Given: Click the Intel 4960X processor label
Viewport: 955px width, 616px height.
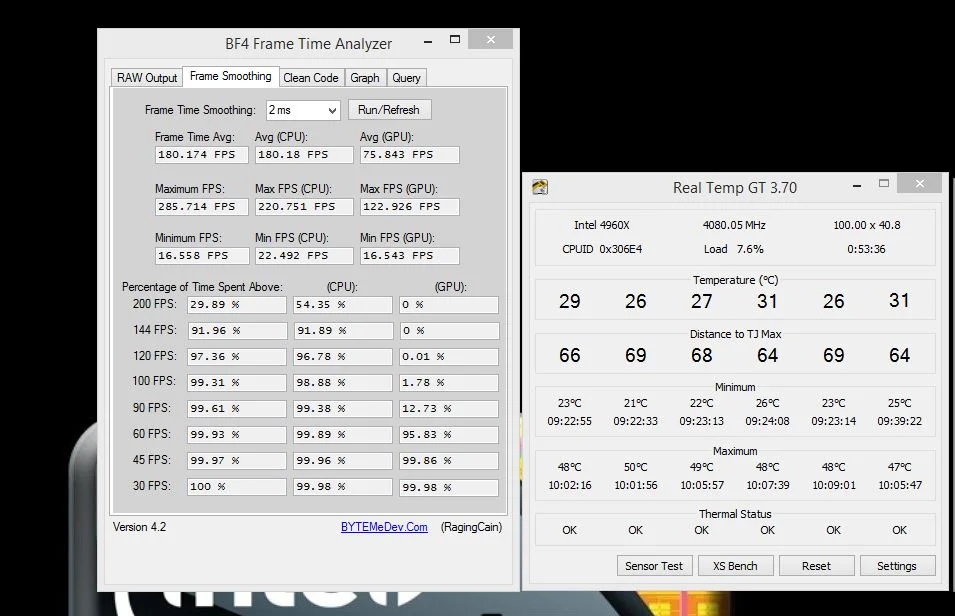Looking at the screenshot, I should pos(602,225).
